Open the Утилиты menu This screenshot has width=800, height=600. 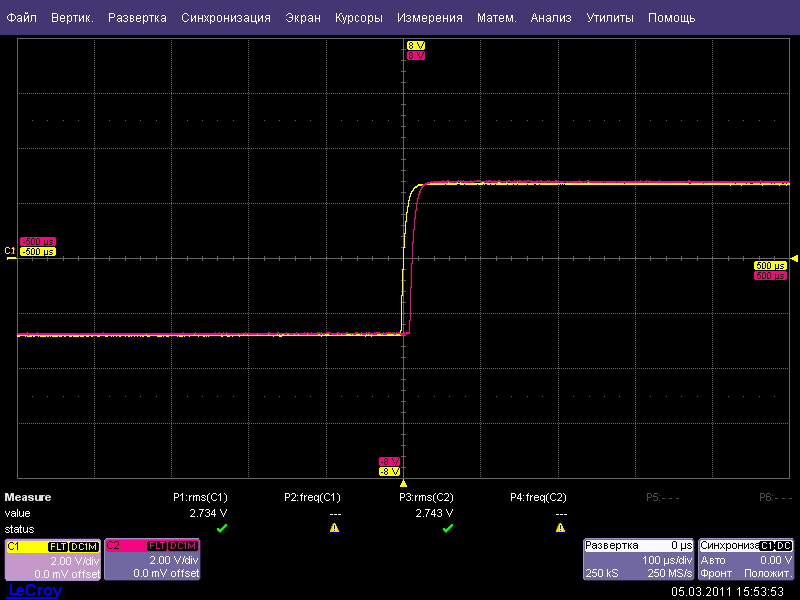[609, 18]
